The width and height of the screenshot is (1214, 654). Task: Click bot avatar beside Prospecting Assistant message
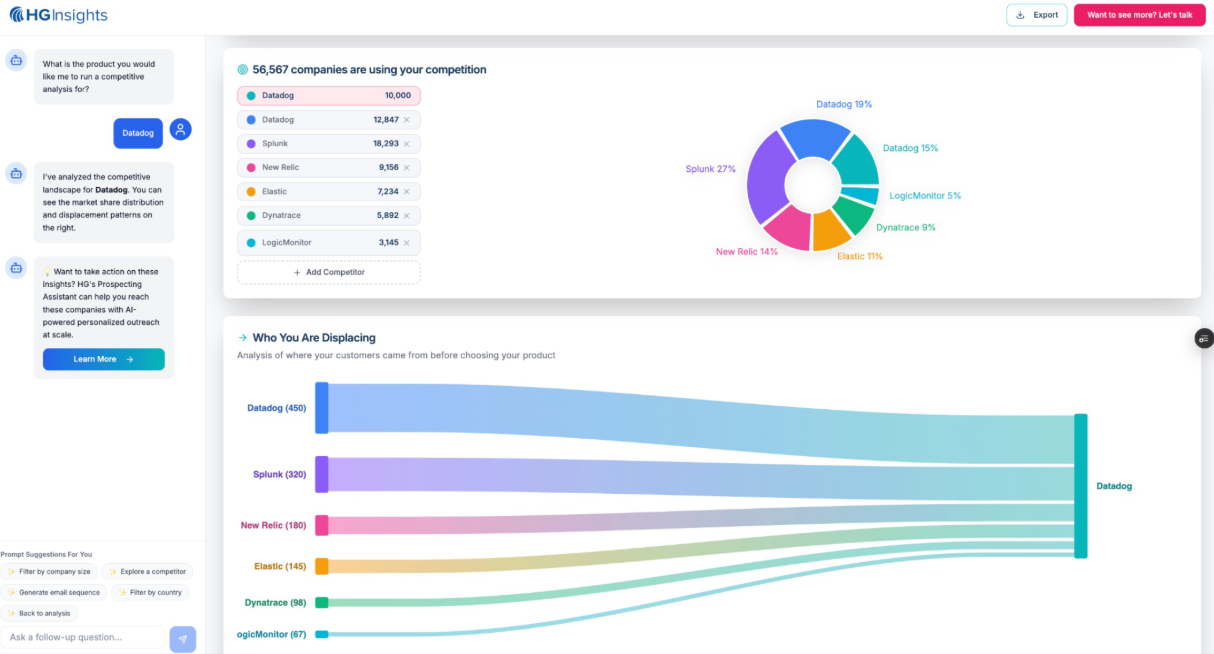click(16, 267)
